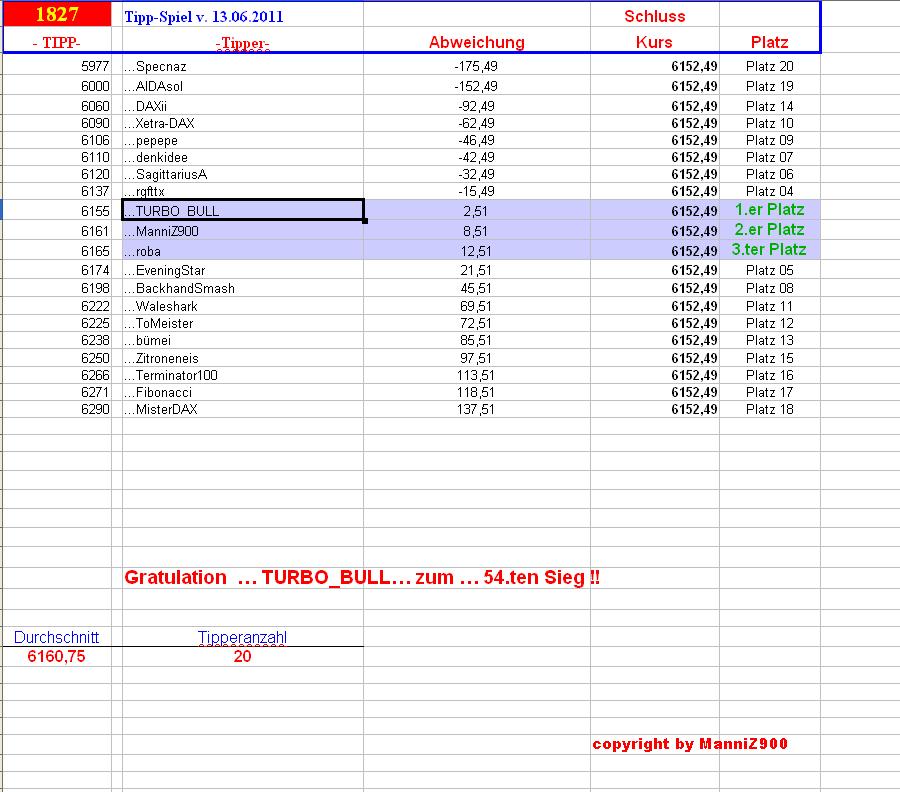Click the 'Tipperanzahl' label
The height and width of the screenshot is (792, 900).
pyautogui.click(x=242, y=638)
